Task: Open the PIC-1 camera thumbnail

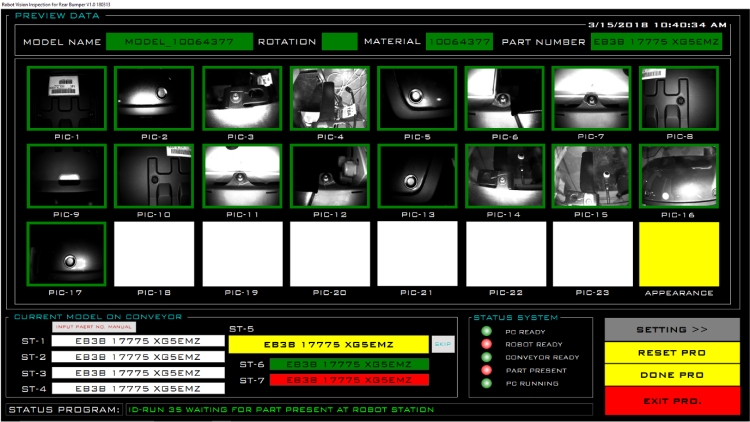Action: [65, 98]
